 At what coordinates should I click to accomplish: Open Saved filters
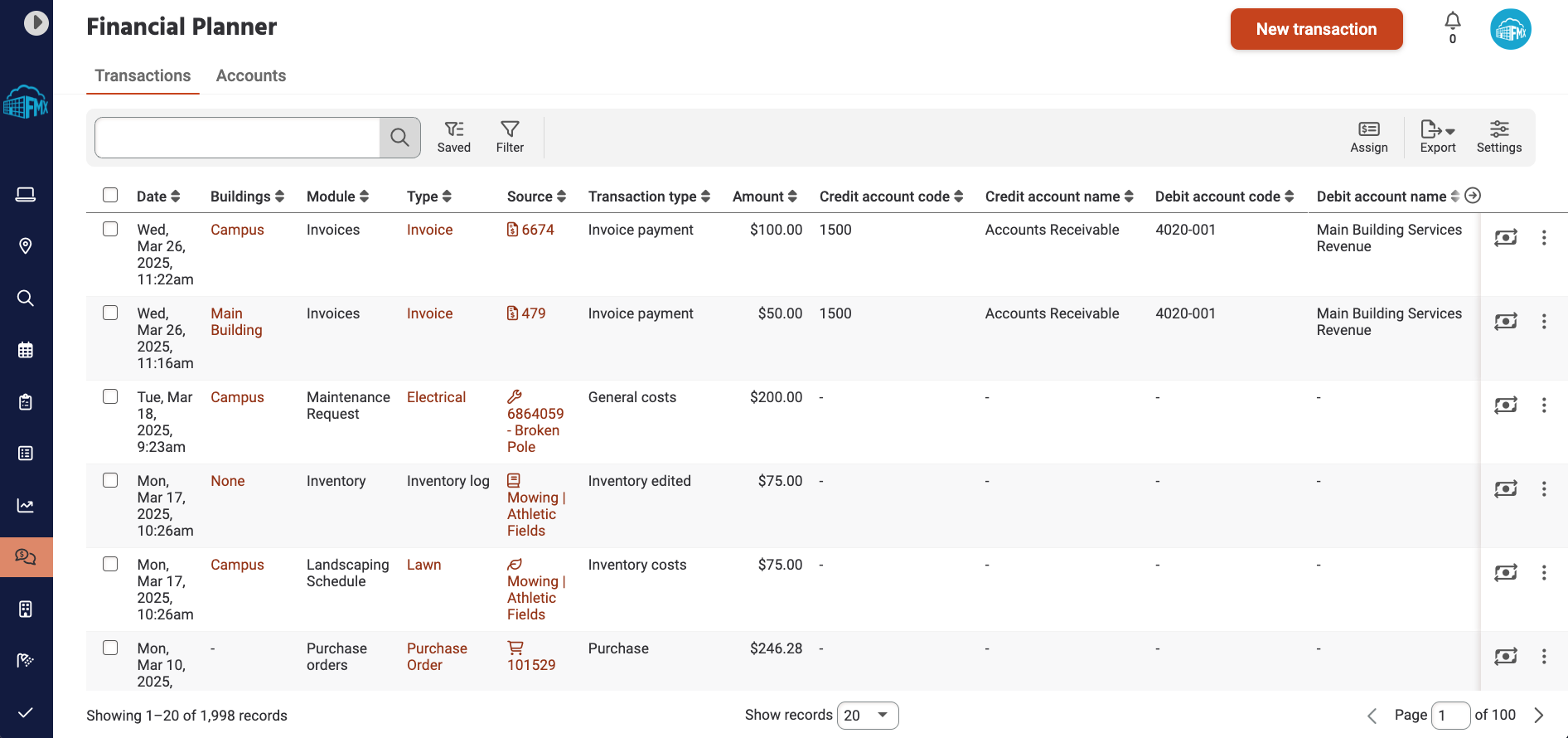[x=454, y=138]
